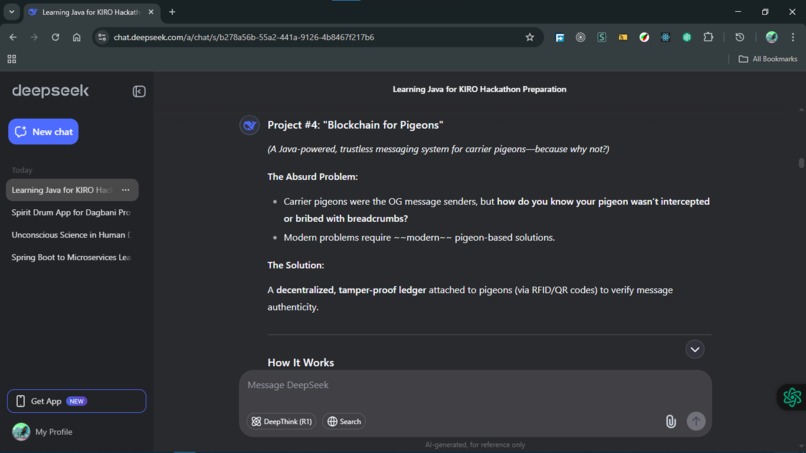Open a new browser tab
Viewport: 806px width, 453px height.
point(172,12)
